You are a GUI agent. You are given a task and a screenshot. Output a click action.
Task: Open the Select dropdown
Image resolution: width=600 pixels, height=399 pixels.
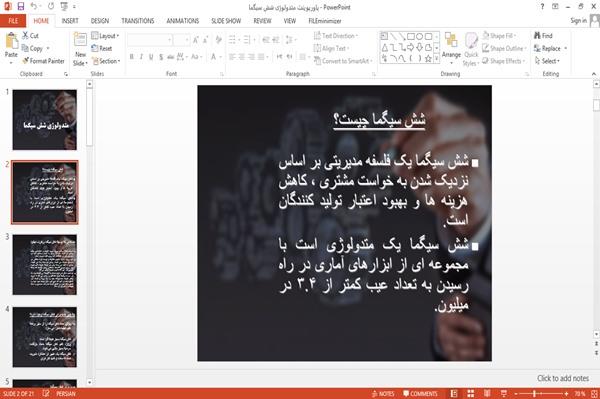[x=548, y=61]
